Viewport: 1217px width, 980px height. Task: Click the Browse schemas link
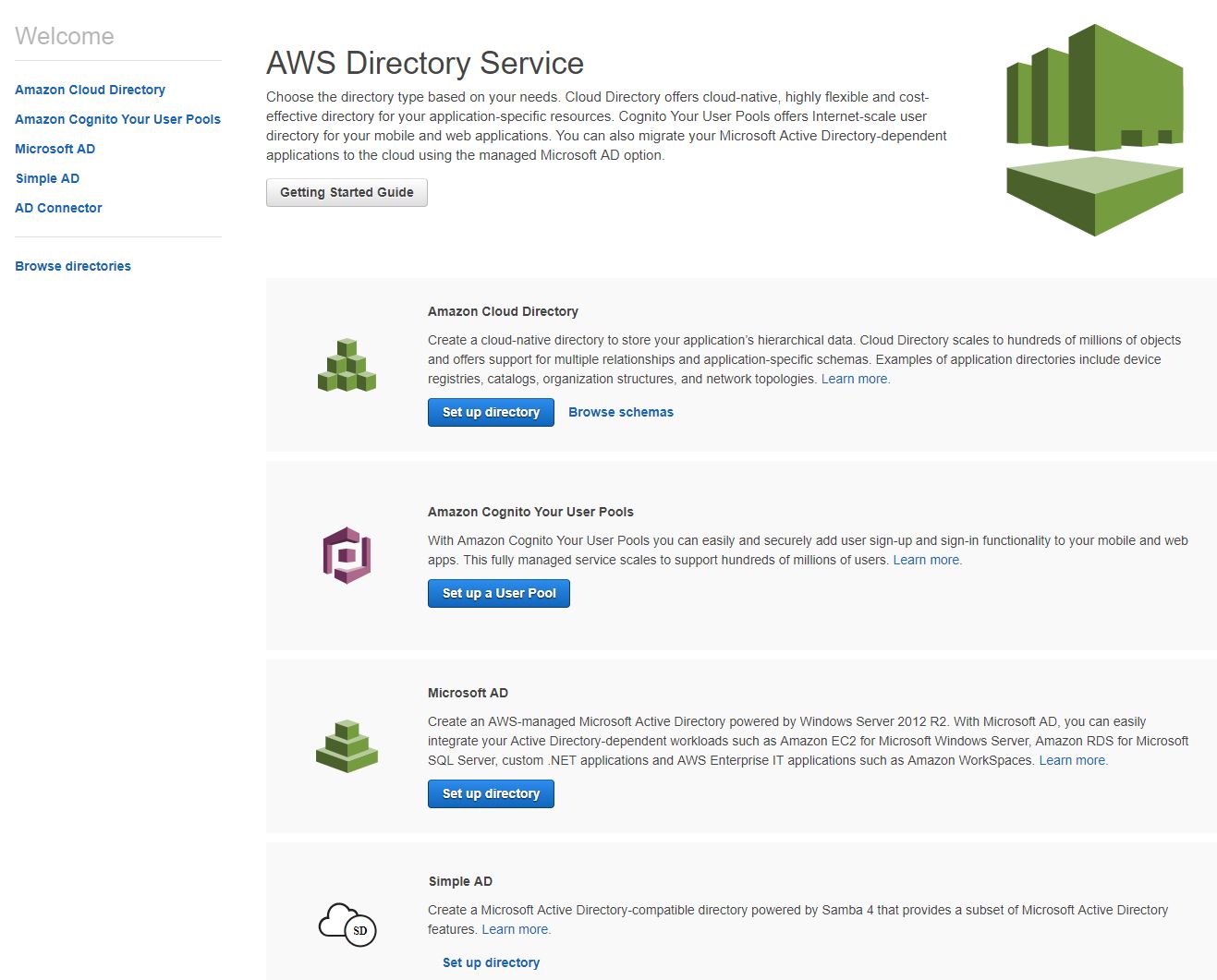[620, 412]
